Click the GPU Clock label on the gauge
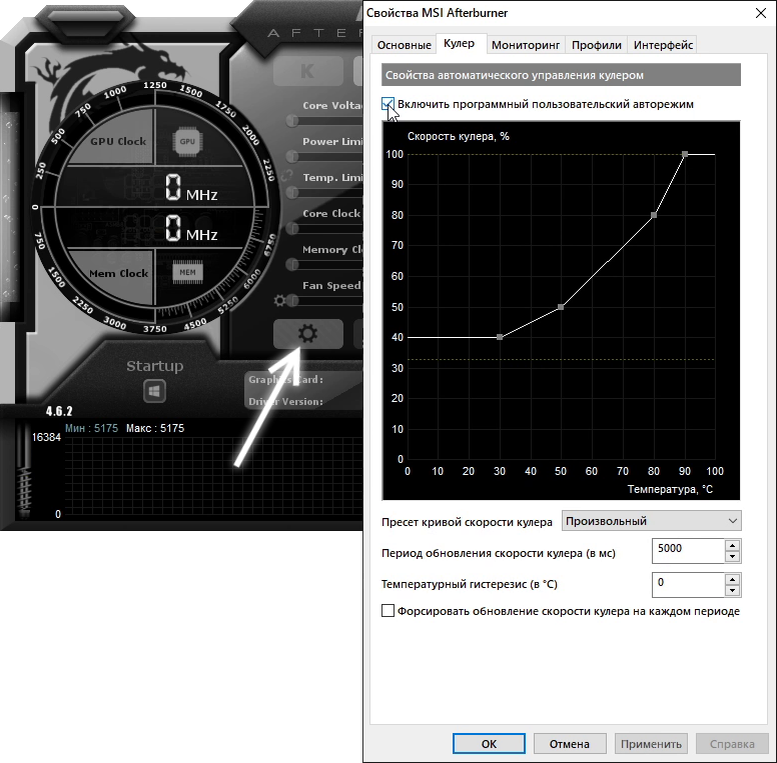The image size is (777, 763). click(118, 142)
